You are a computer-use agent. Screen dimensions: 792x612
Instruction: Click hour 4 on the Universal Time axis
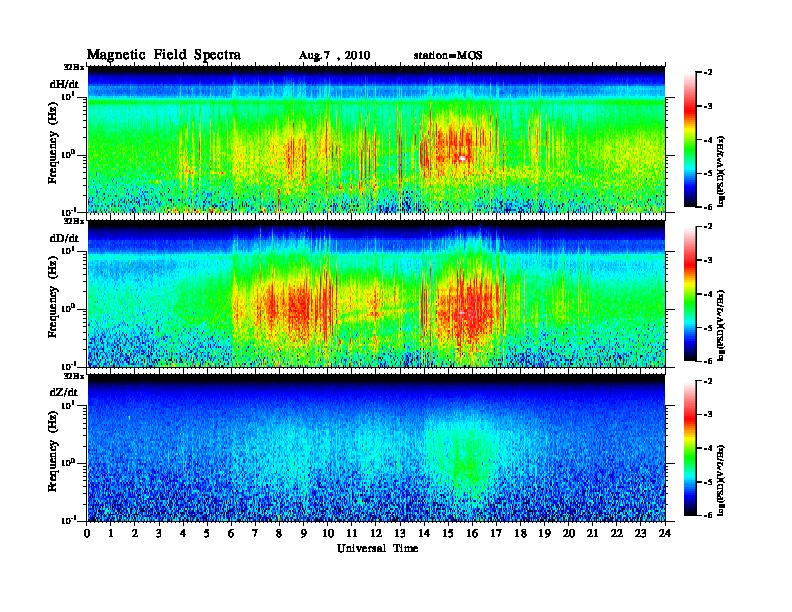[x=183, y=534]
